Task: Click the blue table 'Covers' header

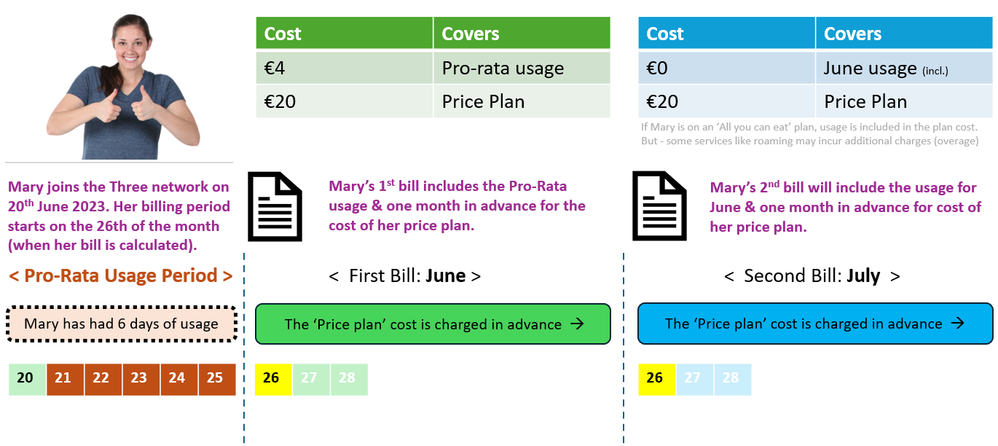Action: [x=904, y=33]
